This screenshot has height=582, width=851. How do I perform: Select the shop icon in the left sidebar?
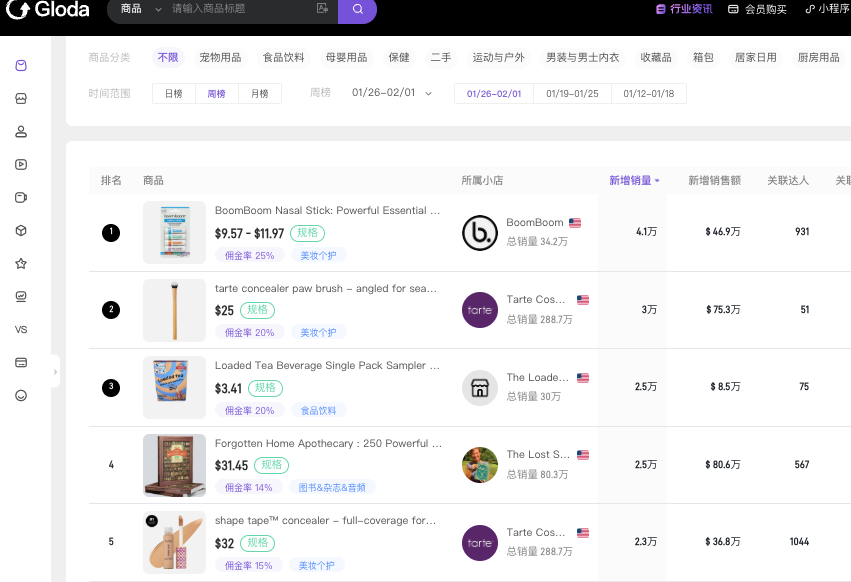click(22, 98)
